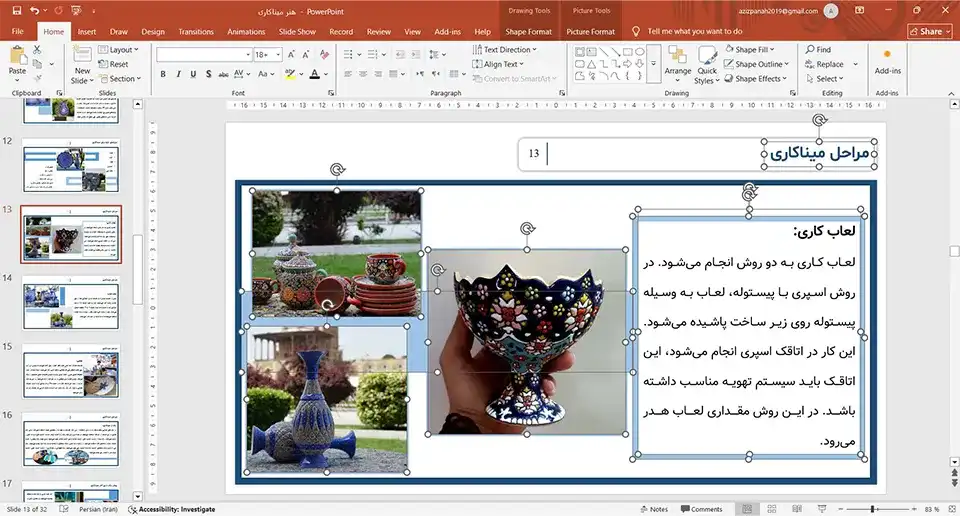960x516 pixels.
Task: Apply the font color swatch
Action: coord(314,74)
